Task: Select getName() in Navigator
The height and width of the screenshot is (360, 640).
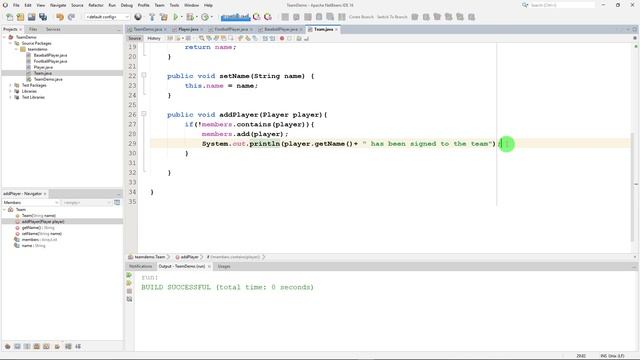Action: pos(38,228)
